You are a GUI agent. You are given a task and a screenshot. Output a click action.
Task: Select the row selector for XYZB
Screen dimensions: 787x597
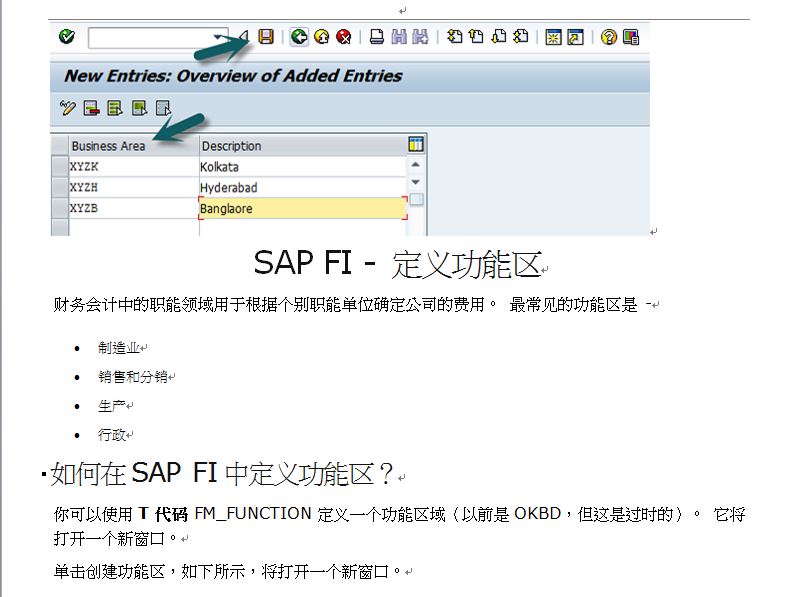coord(60,208)
